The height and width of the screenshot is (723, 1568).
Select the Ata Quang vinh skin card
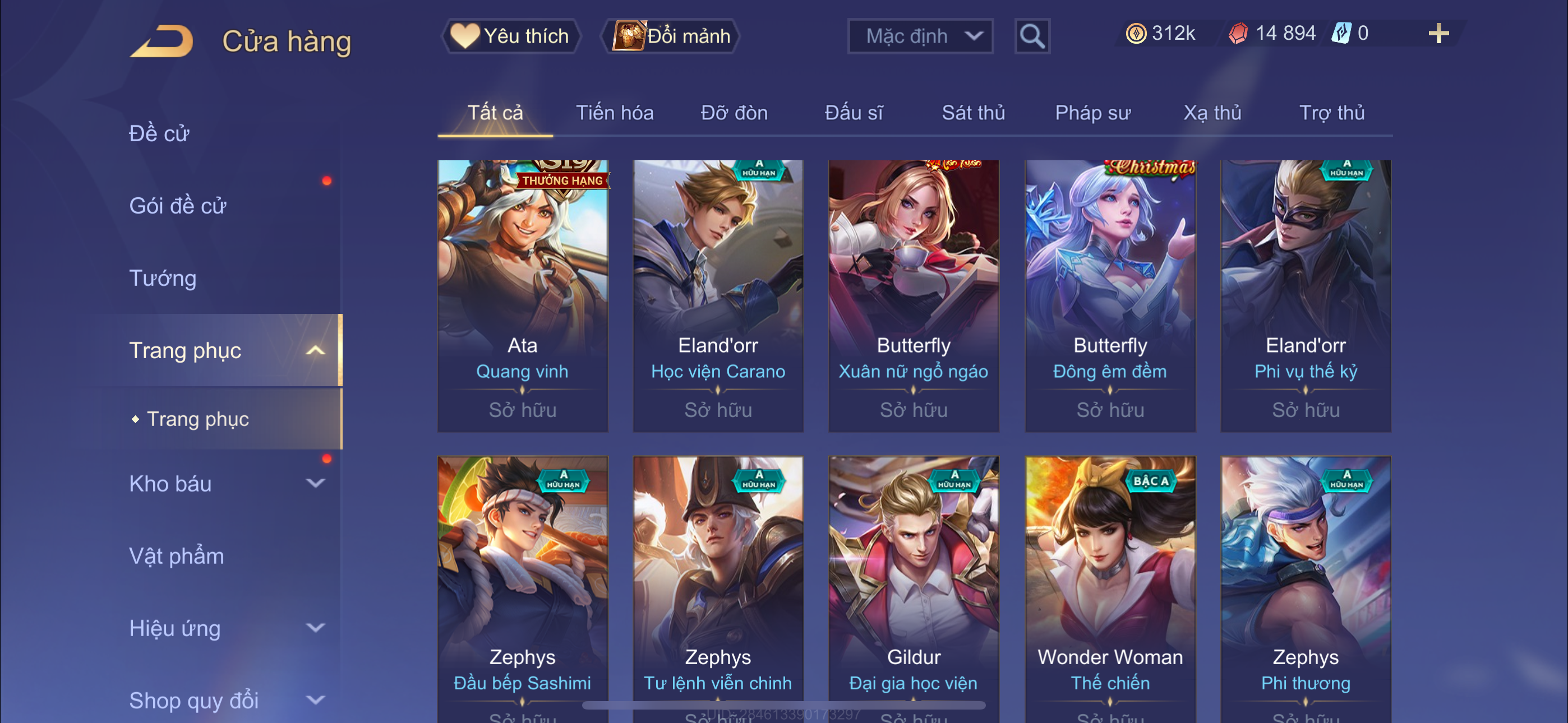[522, 296]
